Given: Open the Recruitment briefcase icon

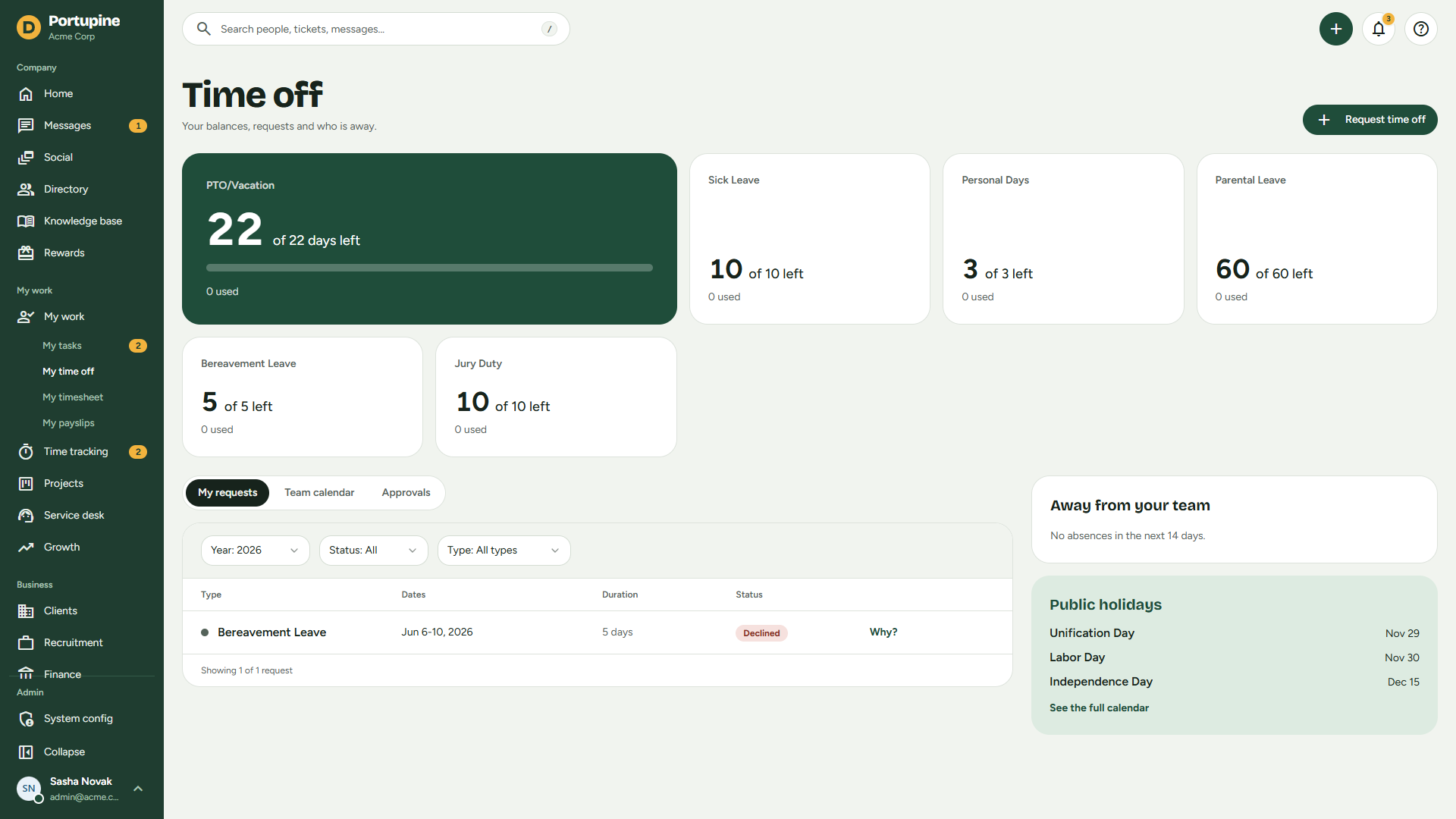Looking at the screenshot, I should click(x=26, y=643).
